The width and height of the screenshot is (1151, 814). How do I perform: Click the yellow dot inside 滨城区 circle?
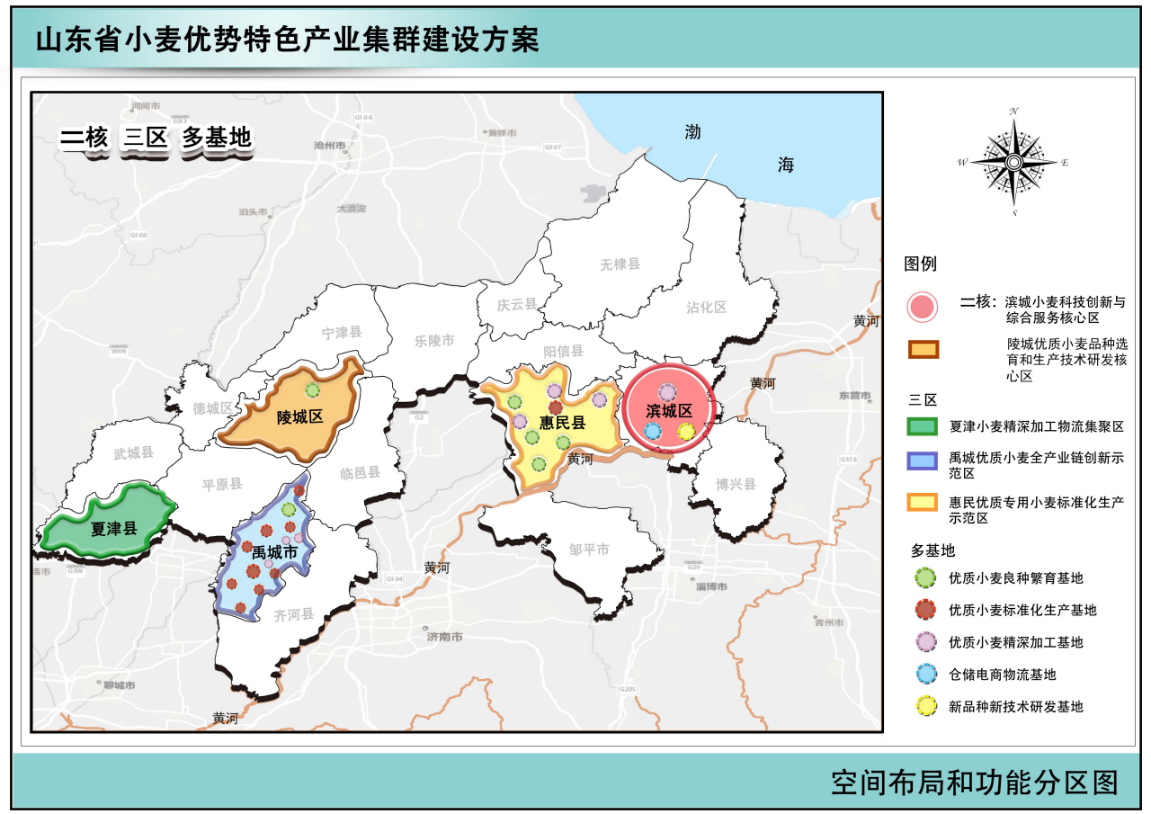click(686, 431)
